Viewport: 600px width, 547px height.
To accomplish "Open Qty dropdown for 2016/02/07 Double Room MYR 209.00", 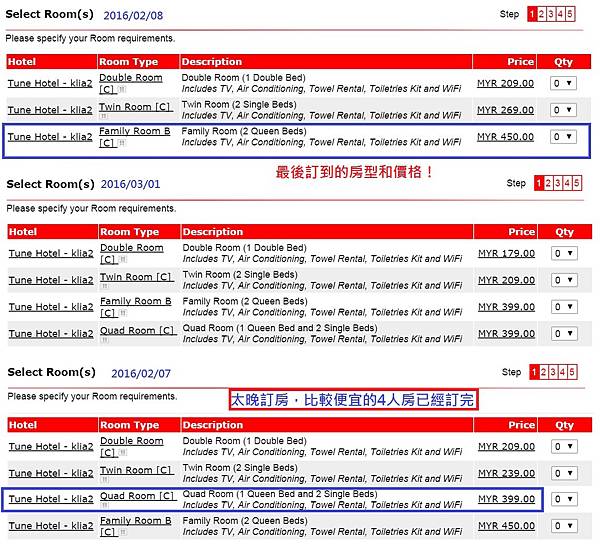I will 564,446.
